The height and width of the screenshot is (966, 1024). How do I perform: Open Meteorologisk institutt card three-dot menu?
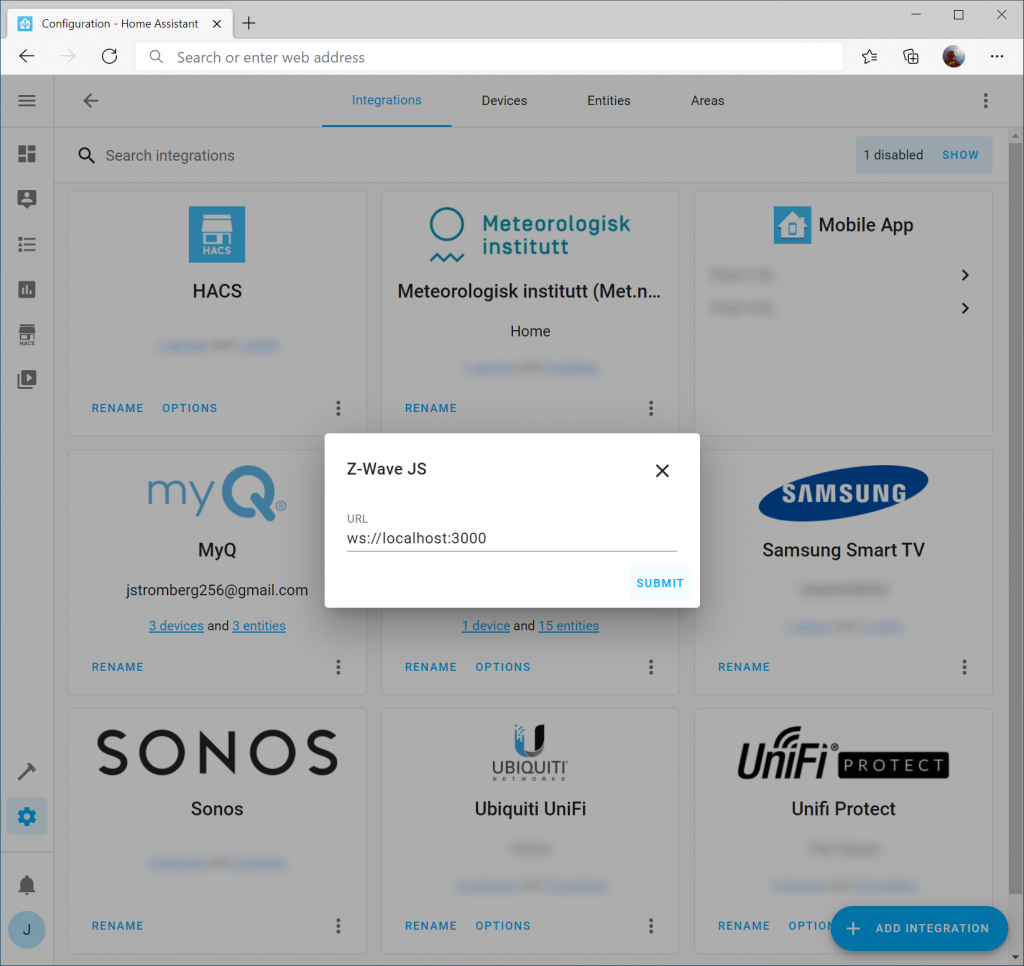pos(651,408)
